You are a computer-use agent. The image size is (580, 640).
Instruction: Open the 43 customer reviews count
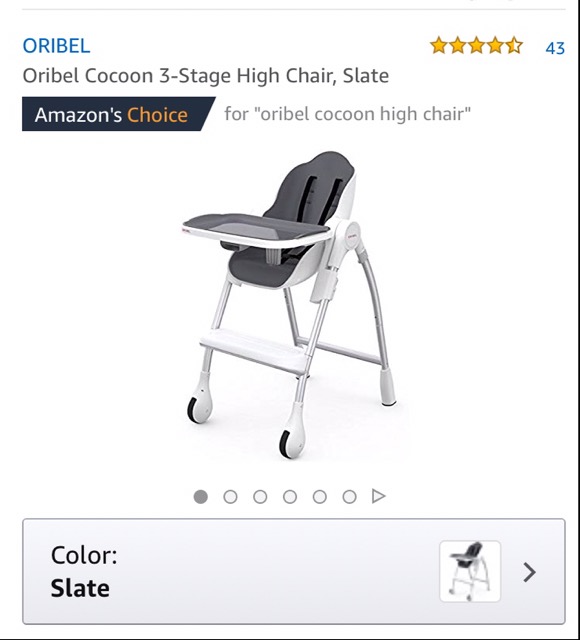(555, 48)
